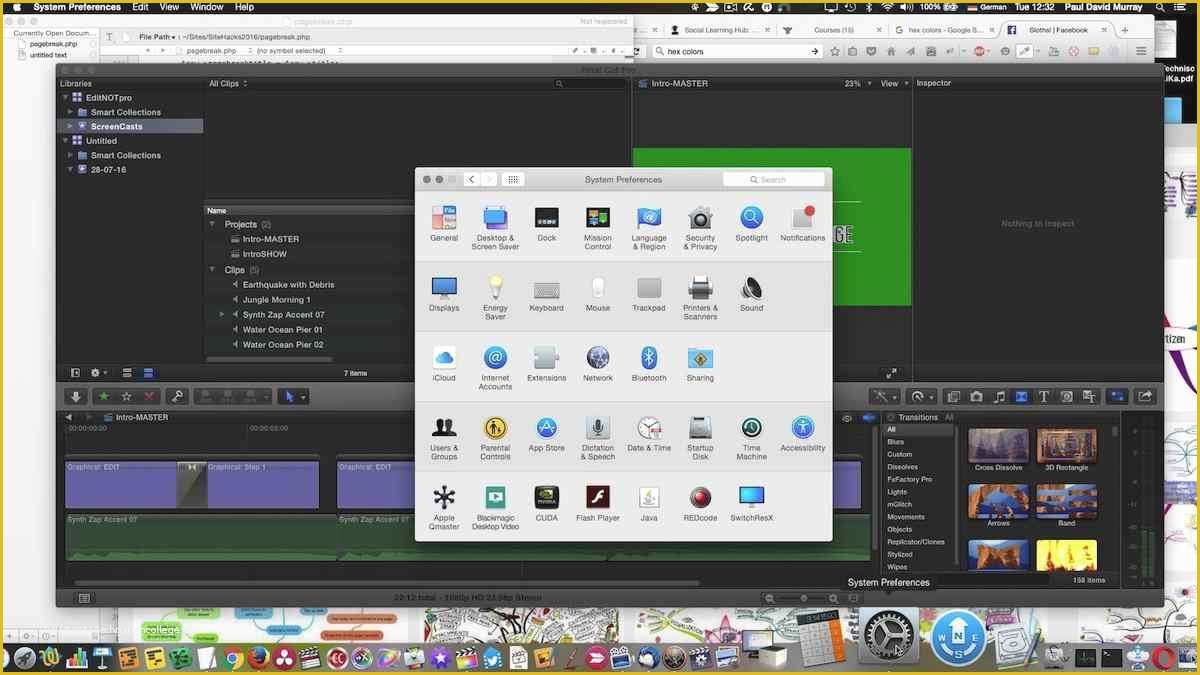This screenshot has height=675, width=1200.
Task: Open Blackmagic Desktop Video pane
Action: [x=495, y=508]
